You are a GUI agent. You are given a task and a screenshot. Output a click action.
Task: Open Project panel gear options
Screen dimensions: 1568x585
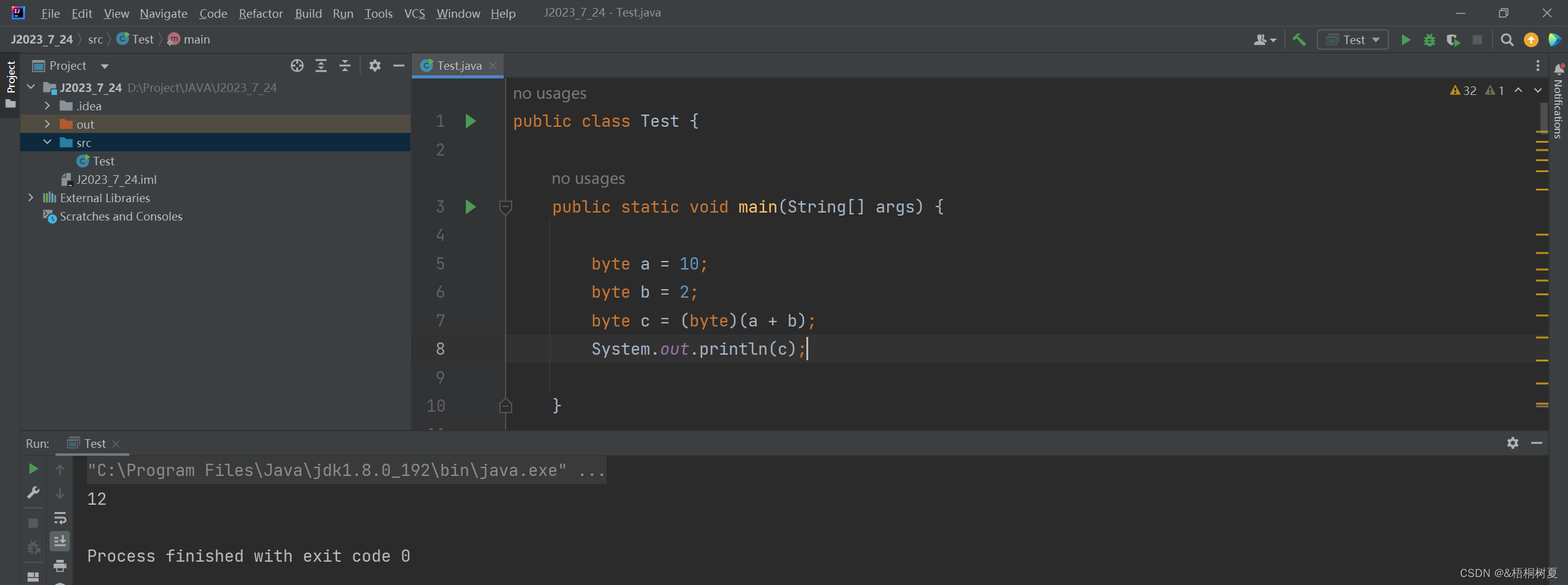click(375, 66)
